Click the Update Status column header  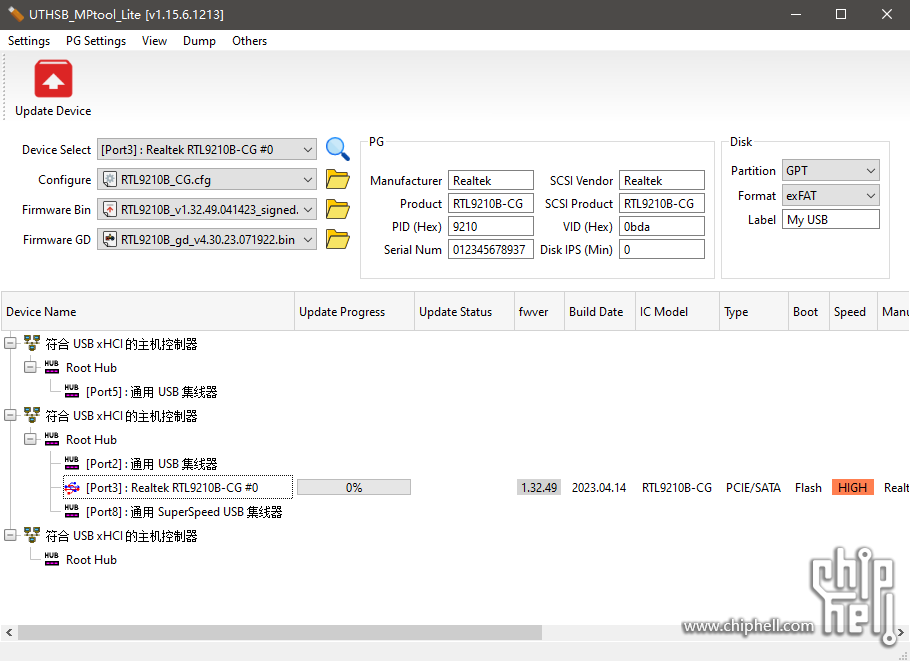coord(464,312)
